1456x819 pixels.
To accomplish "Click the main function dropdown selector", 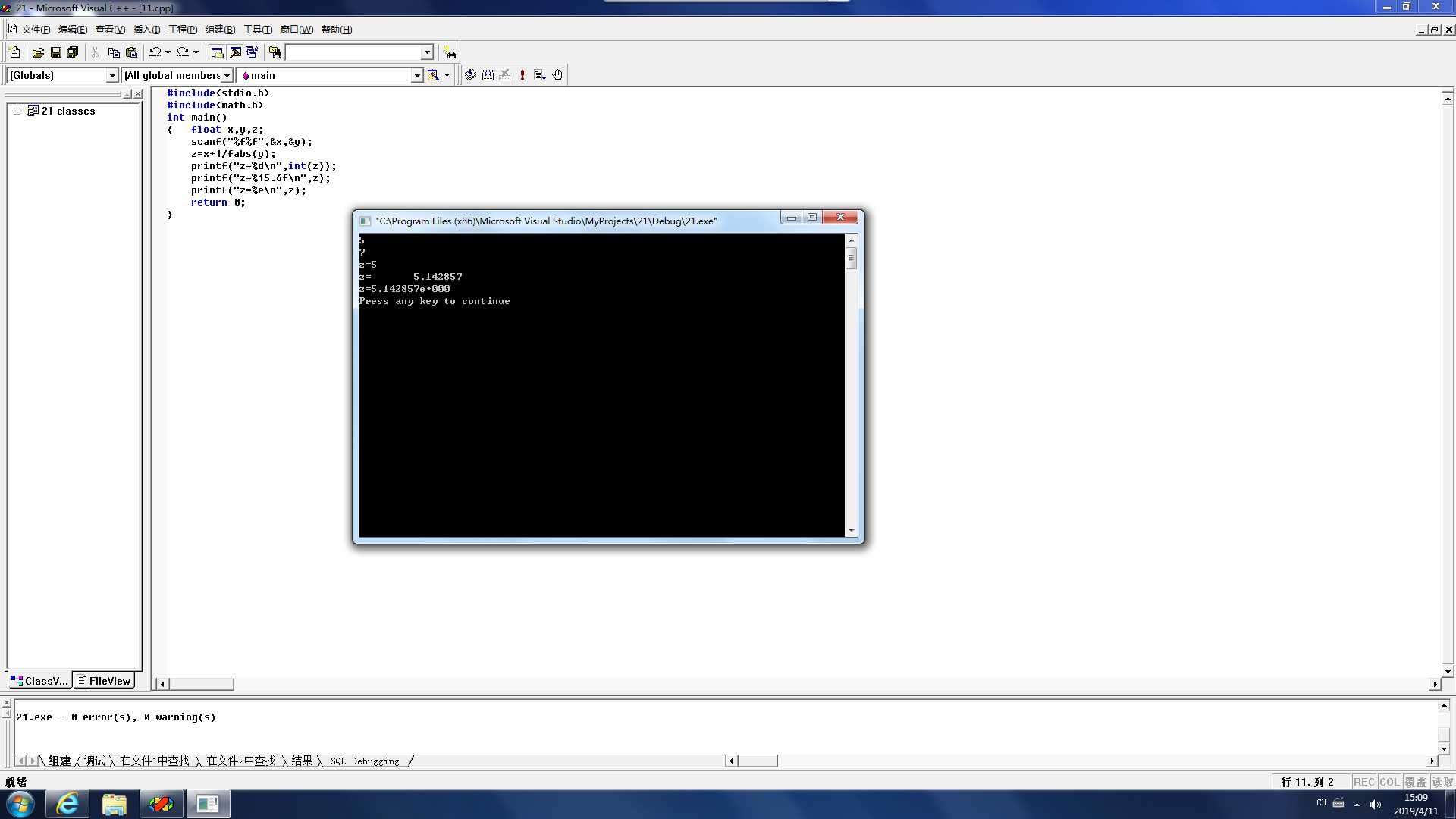I will tap(330, 75).
